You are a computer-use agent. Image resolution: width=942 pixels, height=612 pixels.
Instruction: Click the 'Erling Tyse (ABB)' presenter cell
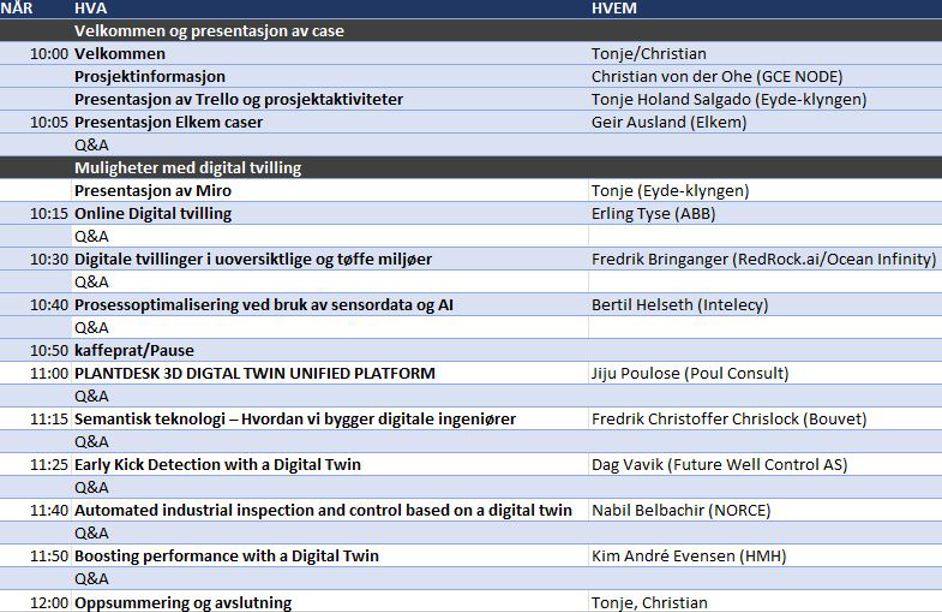point(654,214)
